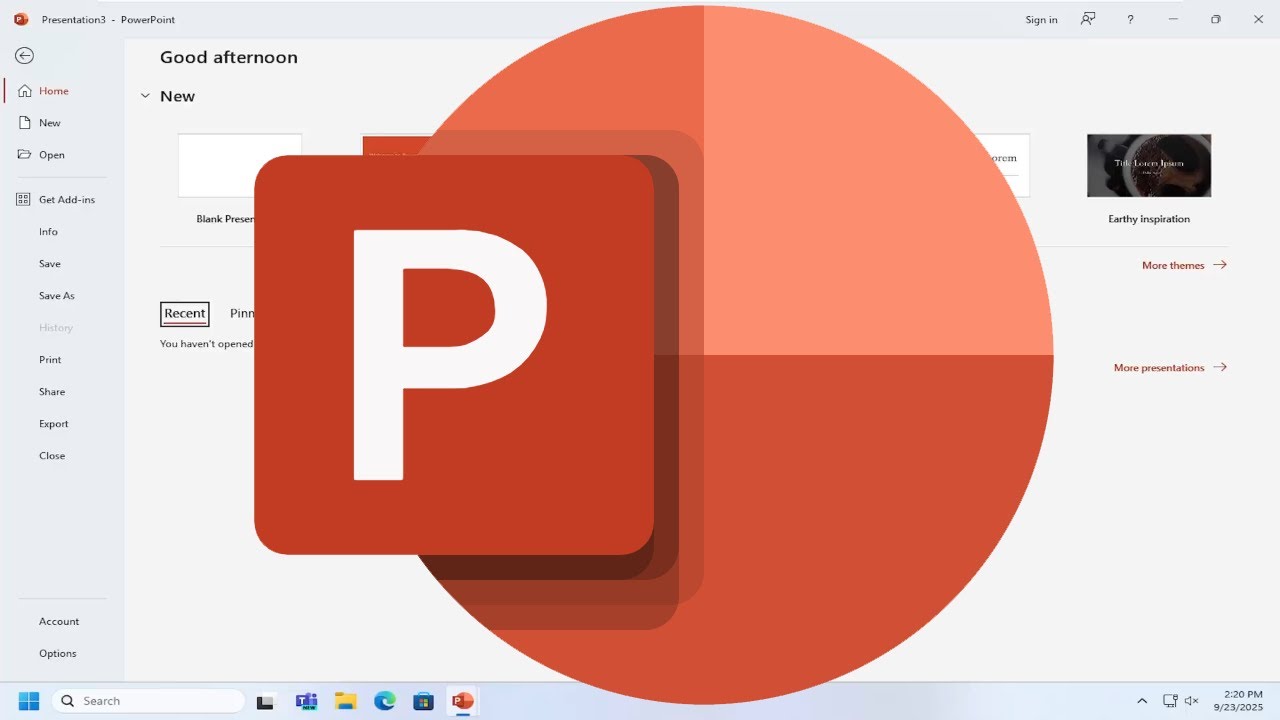Click the Home house icon

pos(24,91)
